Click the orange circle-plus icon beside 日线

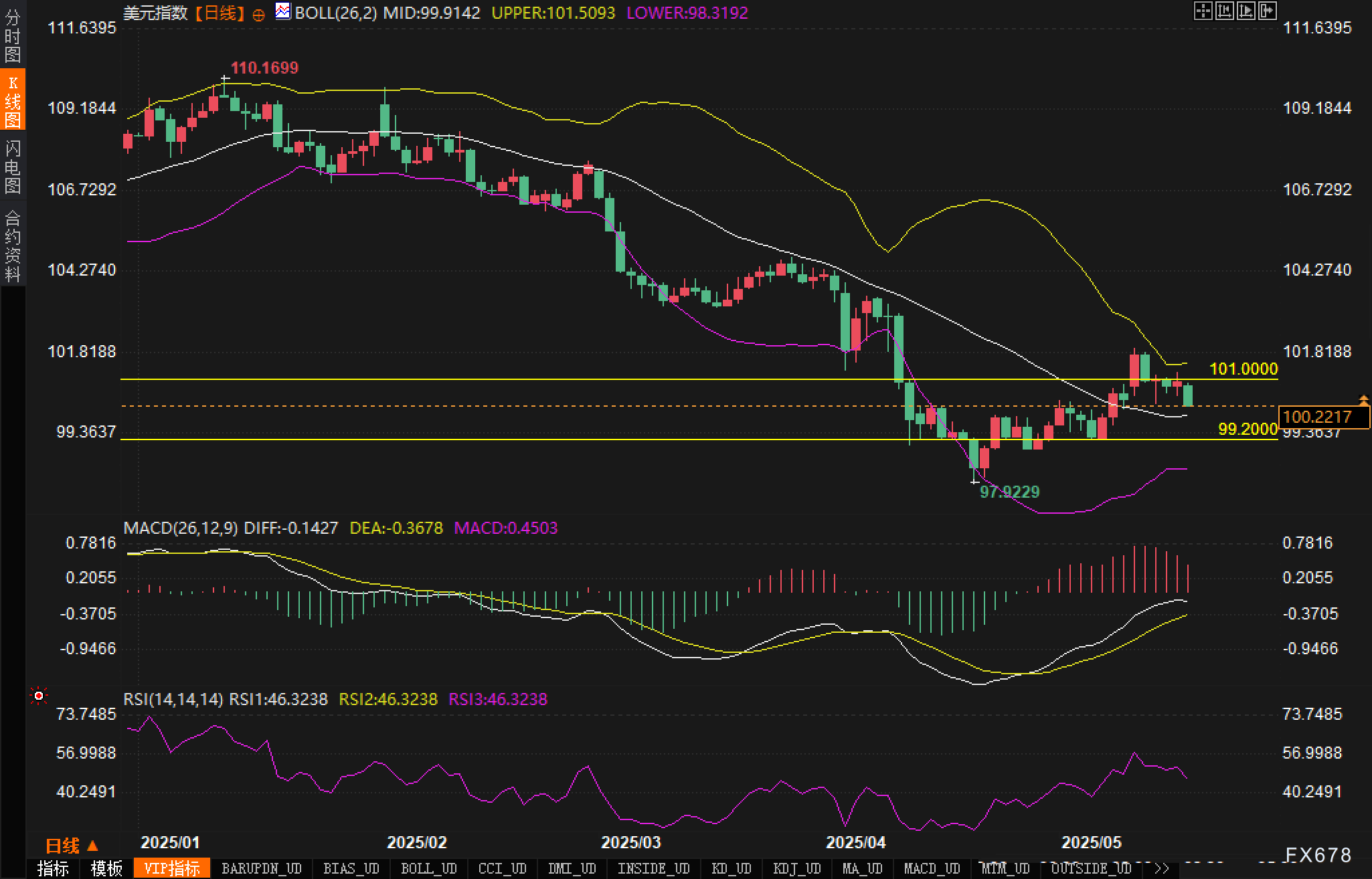258,15
